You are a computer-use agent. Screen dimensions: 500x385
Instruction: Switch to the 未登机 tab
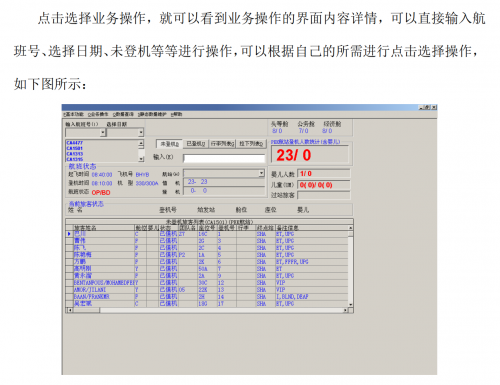[170, 144]
